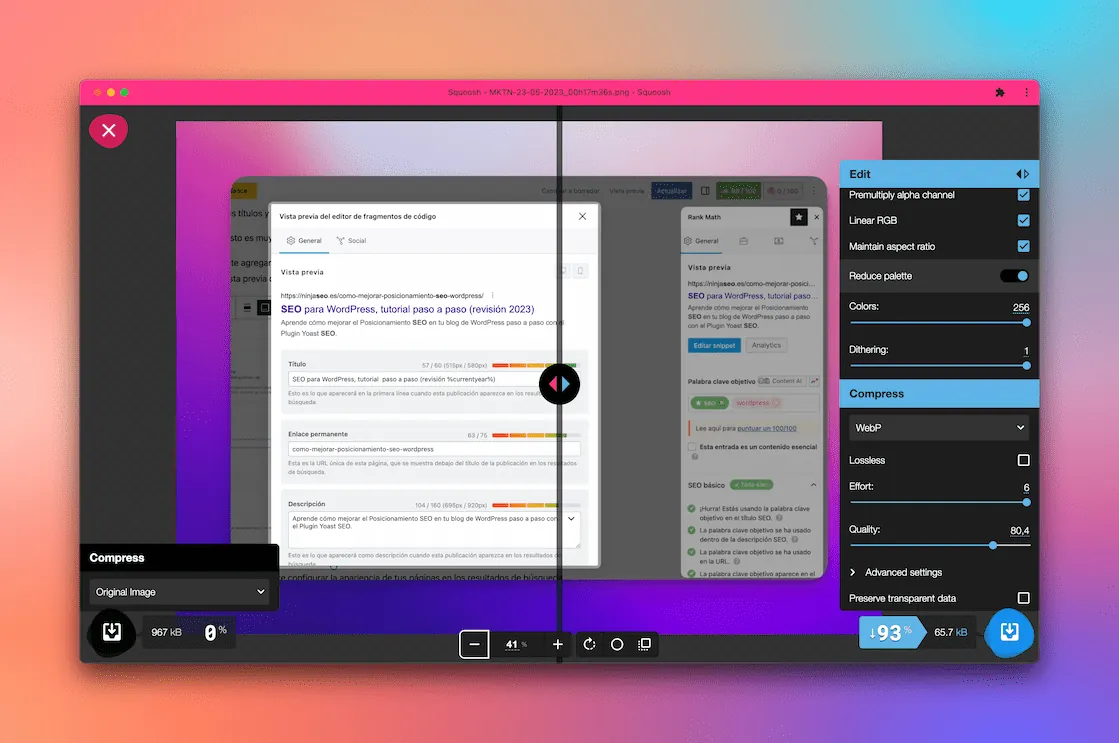The height and width of the screenshot is (743, 1119).
Task: Uncheck Maintain aspect ratio
Action: pyautogui.click(x=1023, y=246)
